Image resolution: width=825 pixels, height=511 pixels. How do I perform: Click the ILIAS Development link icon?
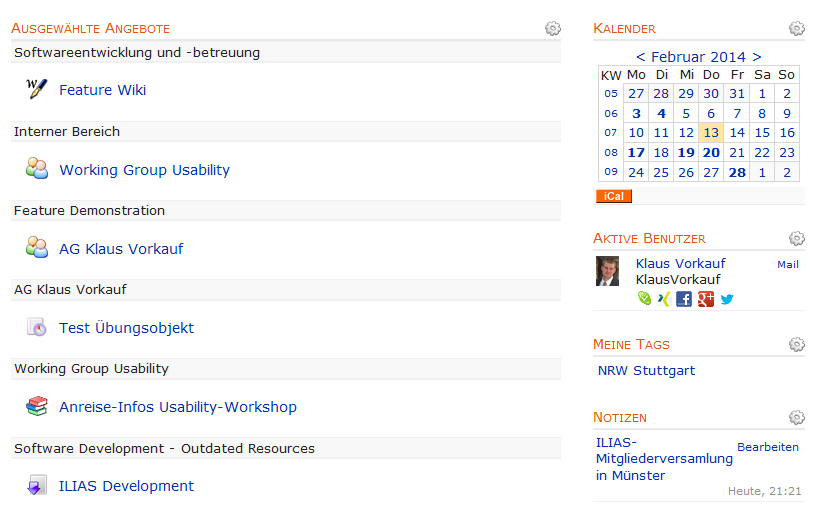(37, 485)
